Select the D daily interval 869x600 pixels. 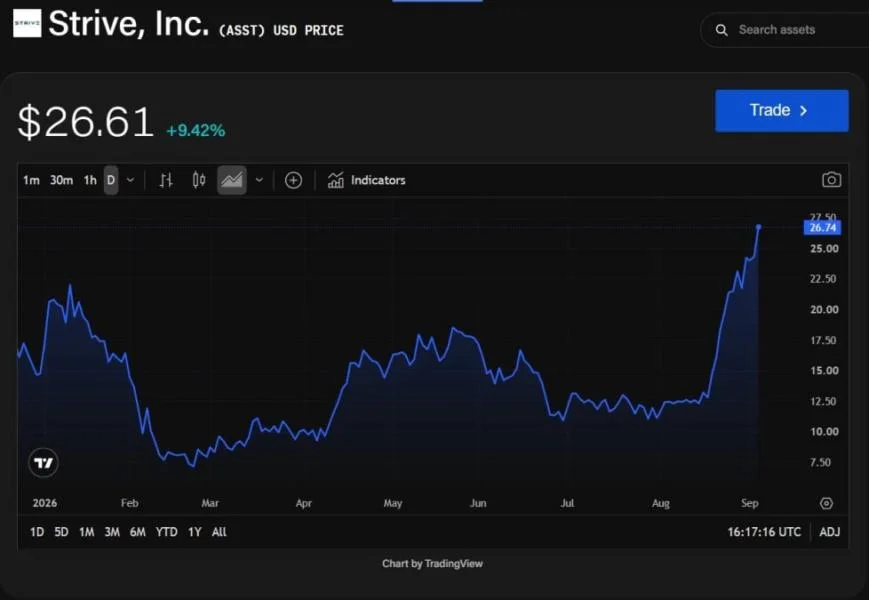pyautogui.click(x=111, y=180)
